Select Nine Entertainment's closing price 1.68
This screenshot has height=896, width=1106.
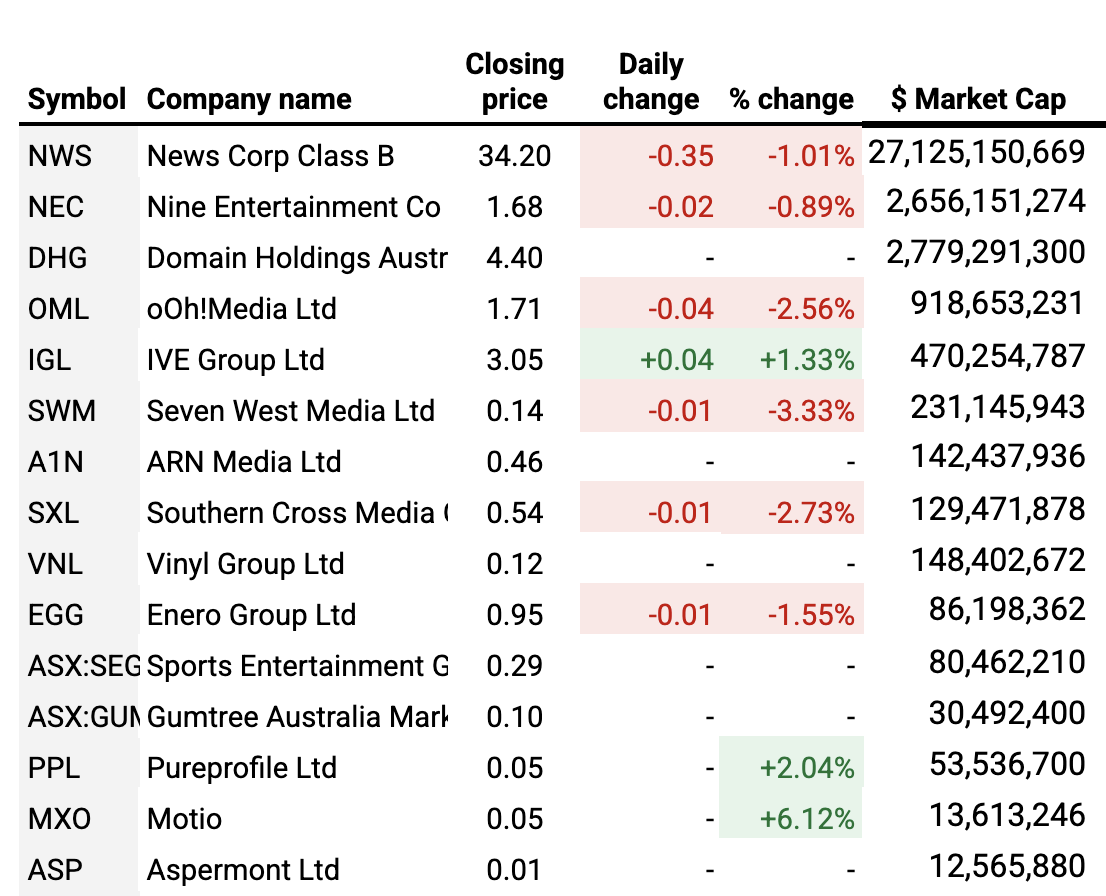[x=514, y=207]
